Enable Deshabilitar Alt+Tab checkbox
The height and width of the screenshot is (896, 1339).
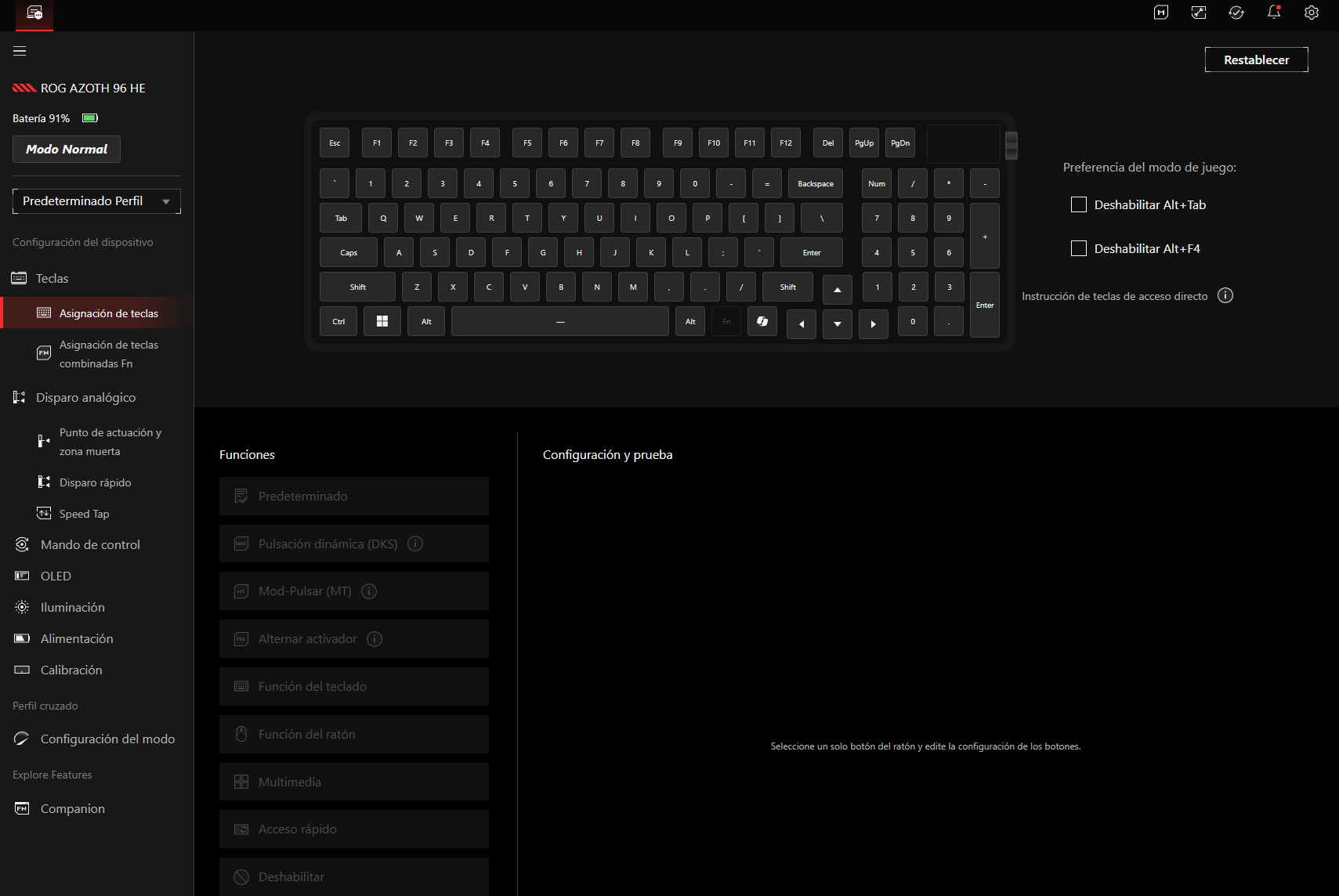coord(1079,204)
